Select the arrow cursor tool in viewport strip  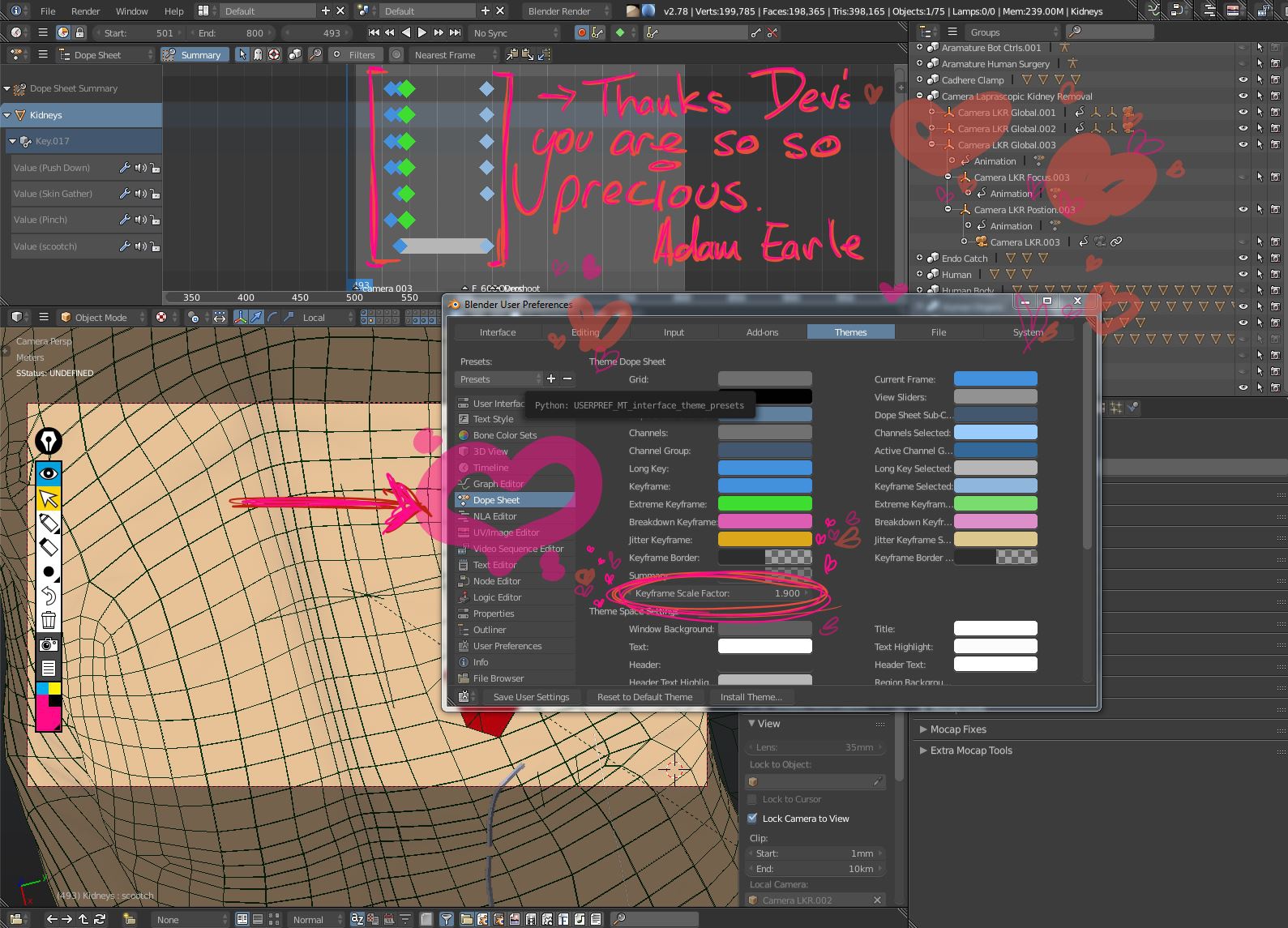(49, 498)
